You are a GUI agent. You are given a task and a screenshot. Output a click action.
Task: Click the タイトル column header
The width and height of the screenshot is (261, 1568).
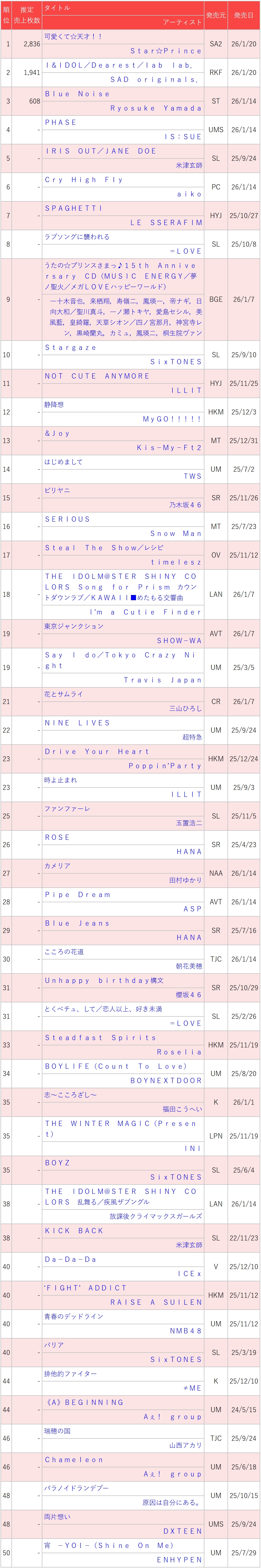(57, 8)
